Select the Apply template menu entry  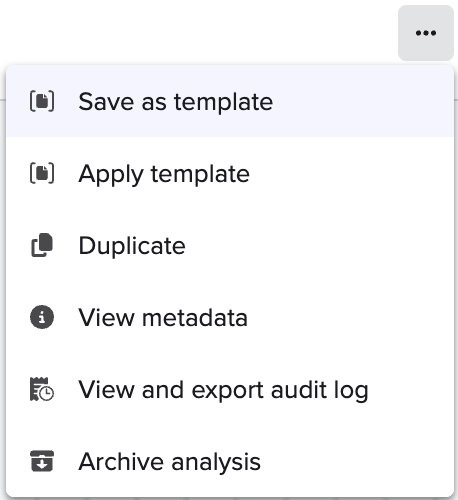pyautogui.click(x=230, y=173)
